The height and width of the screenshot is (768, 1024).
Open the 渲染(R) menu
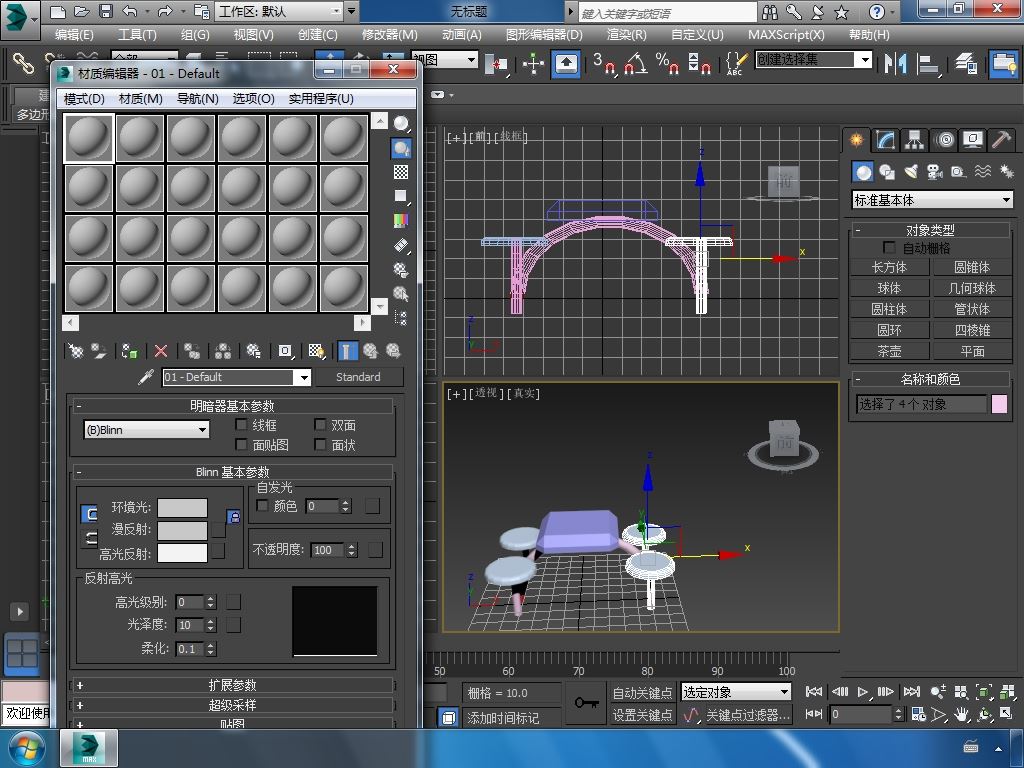[x=626, y=35]
